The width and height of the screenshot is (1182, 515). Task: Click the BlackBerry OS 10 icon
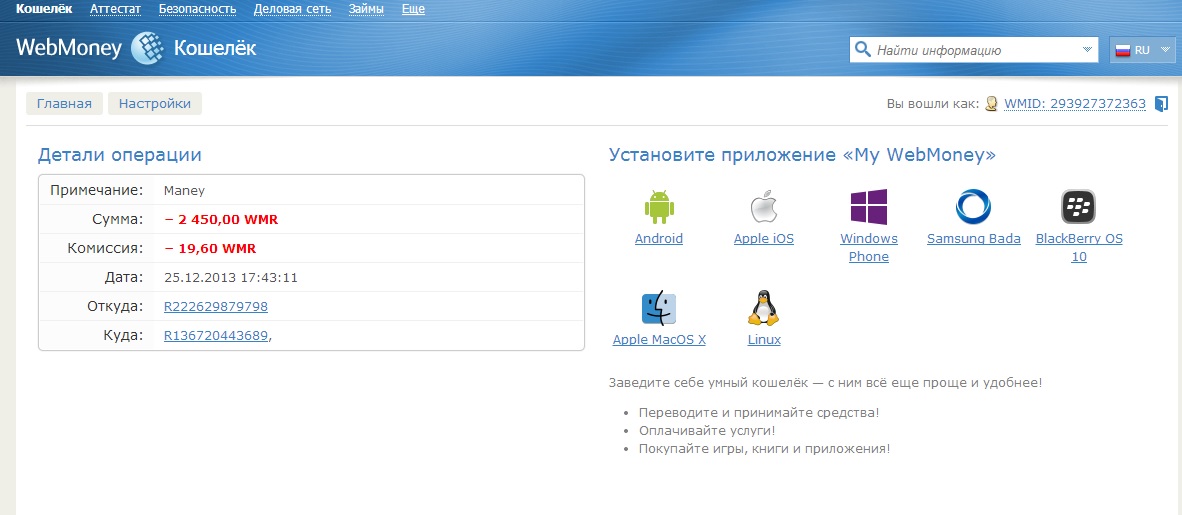(x=1079, y=207)
